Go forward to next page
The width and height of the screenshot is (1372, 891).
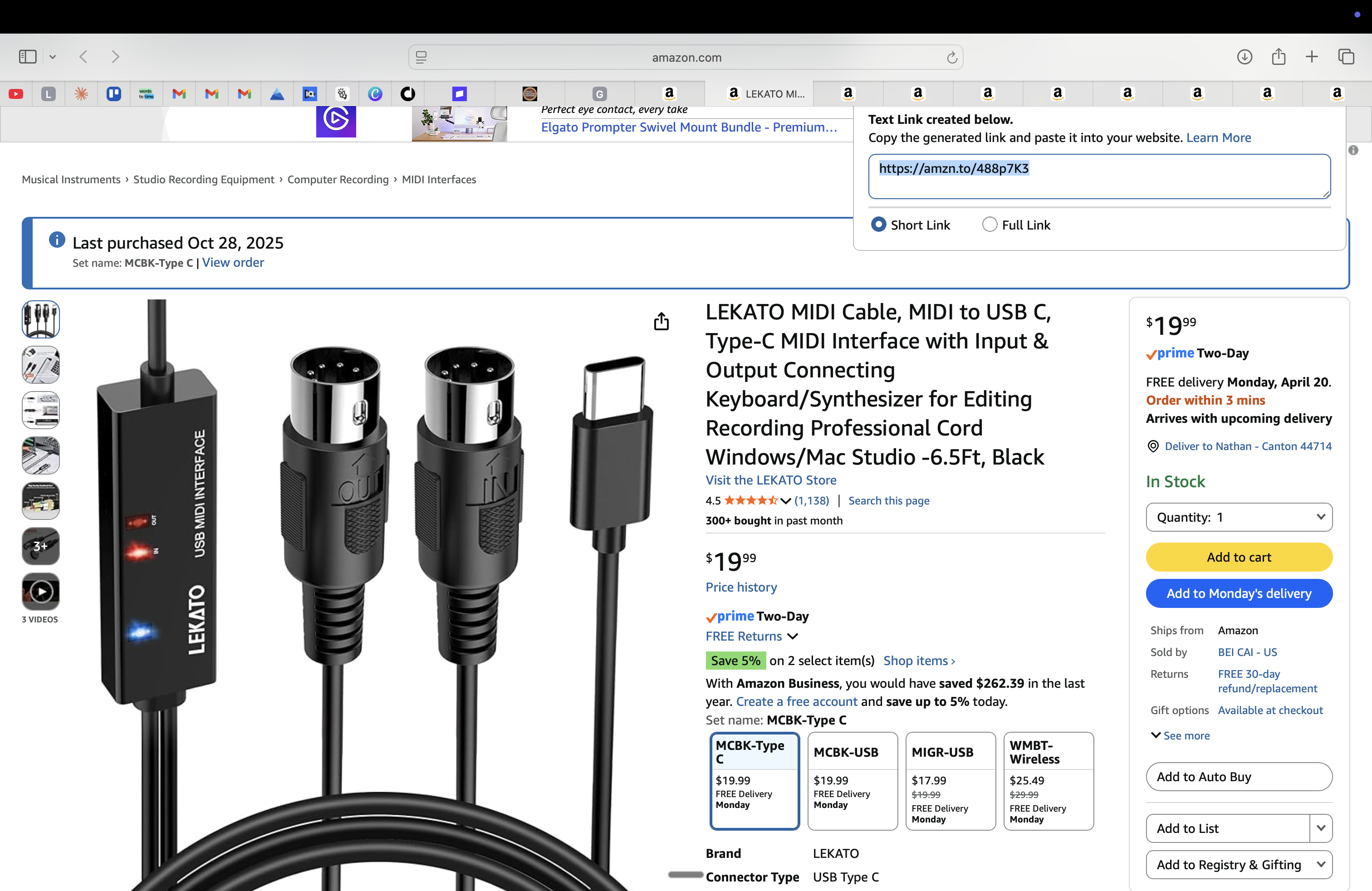(x=115, y=56)
